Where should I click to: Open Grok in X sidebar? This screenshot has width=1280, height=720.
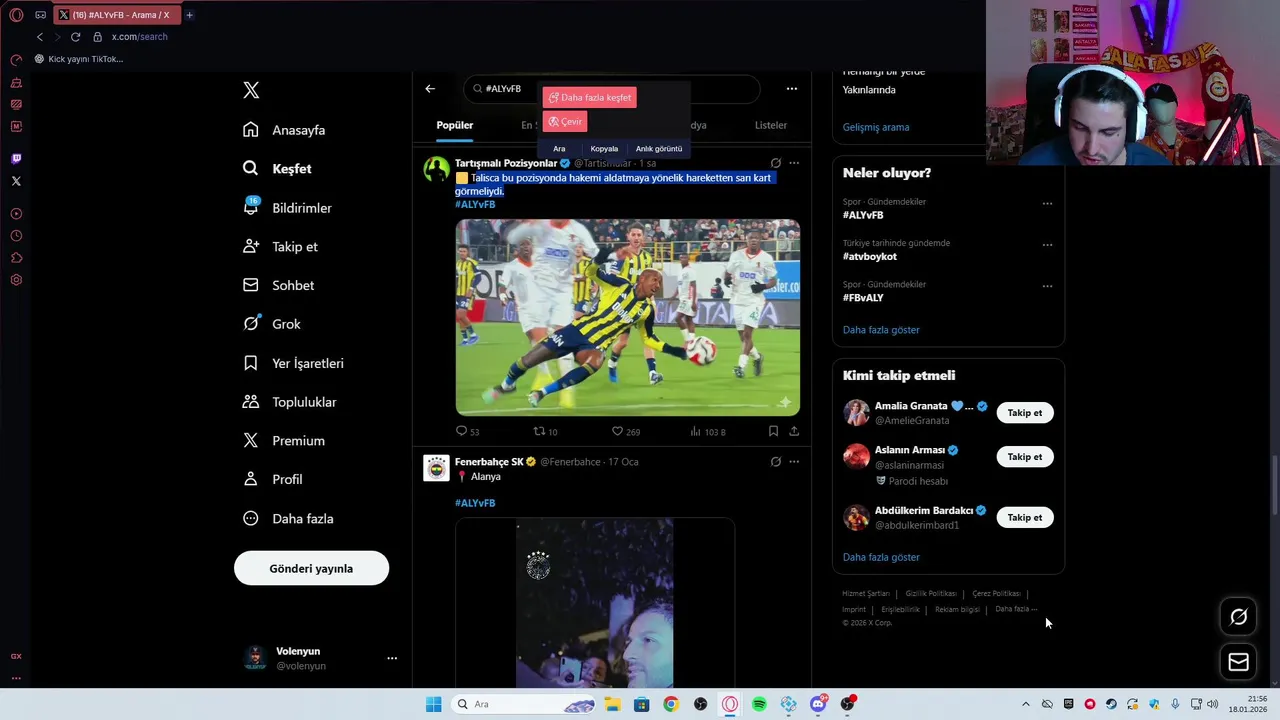(x=272, y=324)
